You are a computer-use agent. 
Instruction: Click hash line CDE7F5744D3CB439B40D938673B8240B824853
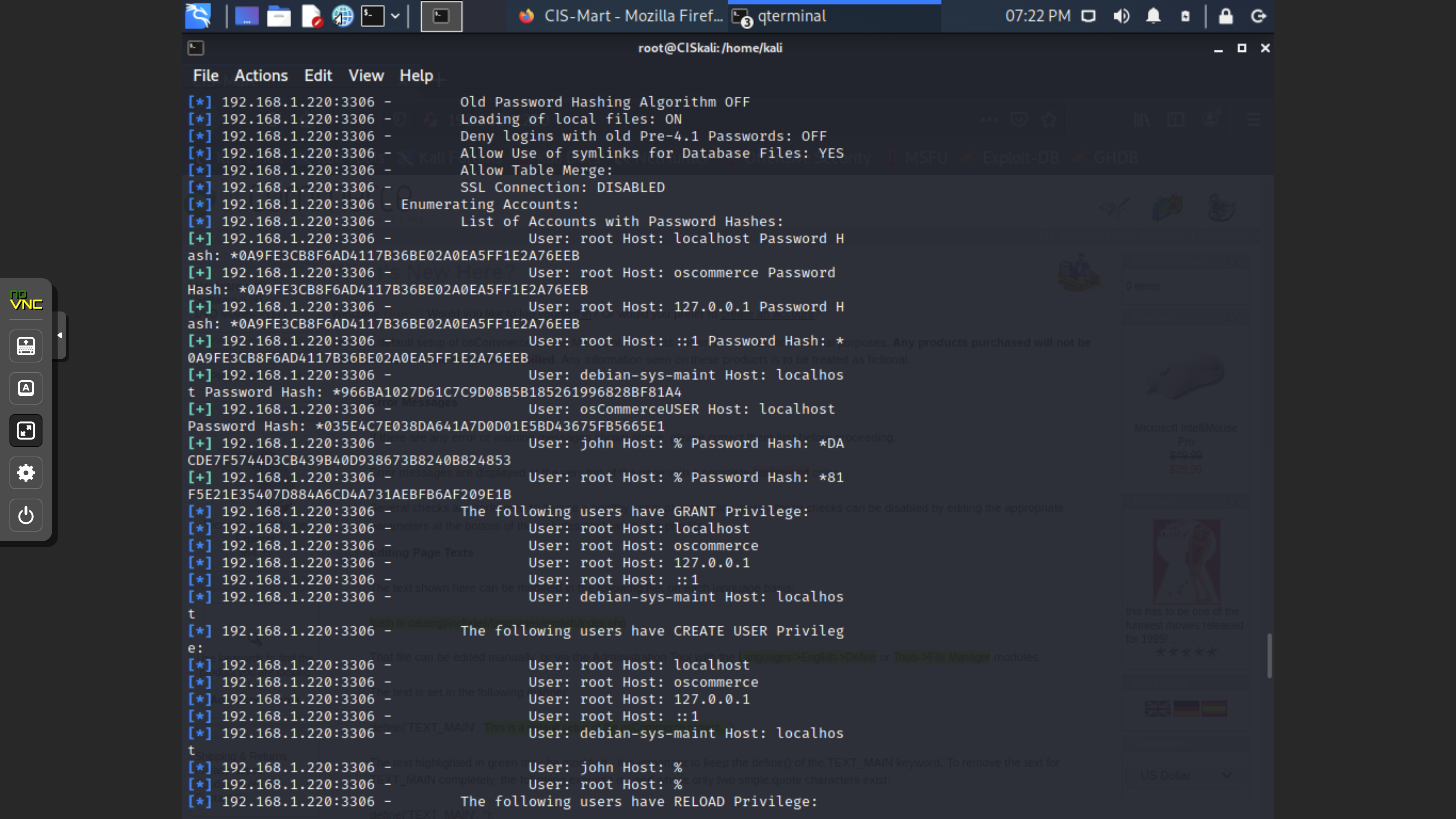click(x=349, y=461)
